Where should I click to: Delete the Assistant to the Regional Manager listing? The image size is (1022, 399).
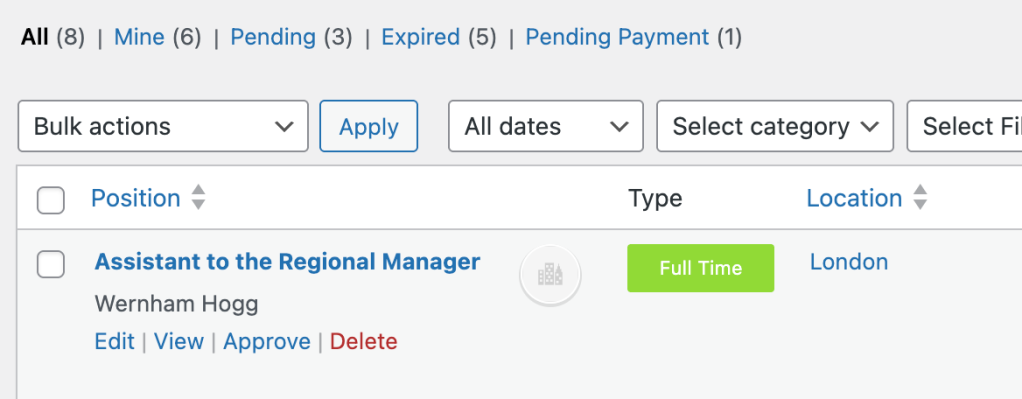(364, 342)
